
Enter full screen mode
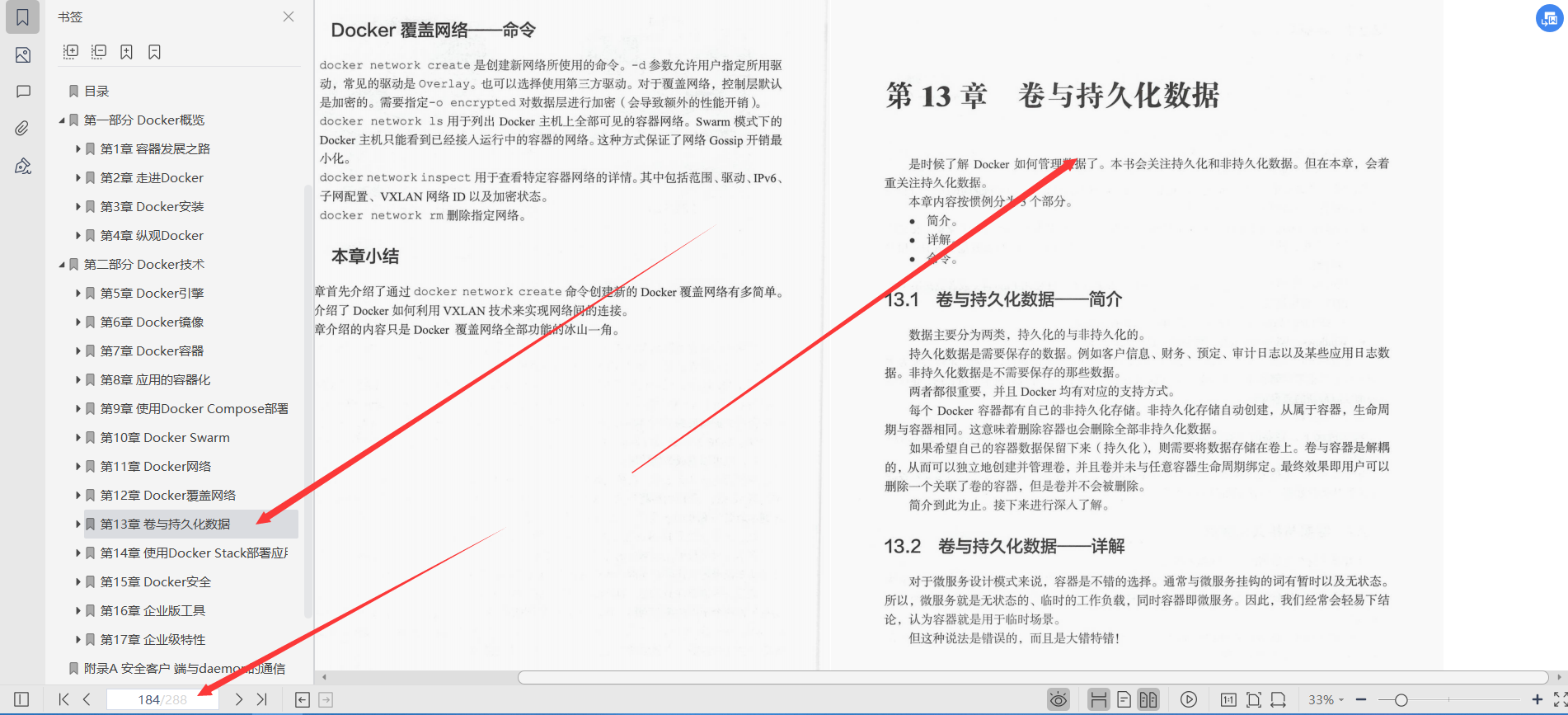tap(1560, 699)
